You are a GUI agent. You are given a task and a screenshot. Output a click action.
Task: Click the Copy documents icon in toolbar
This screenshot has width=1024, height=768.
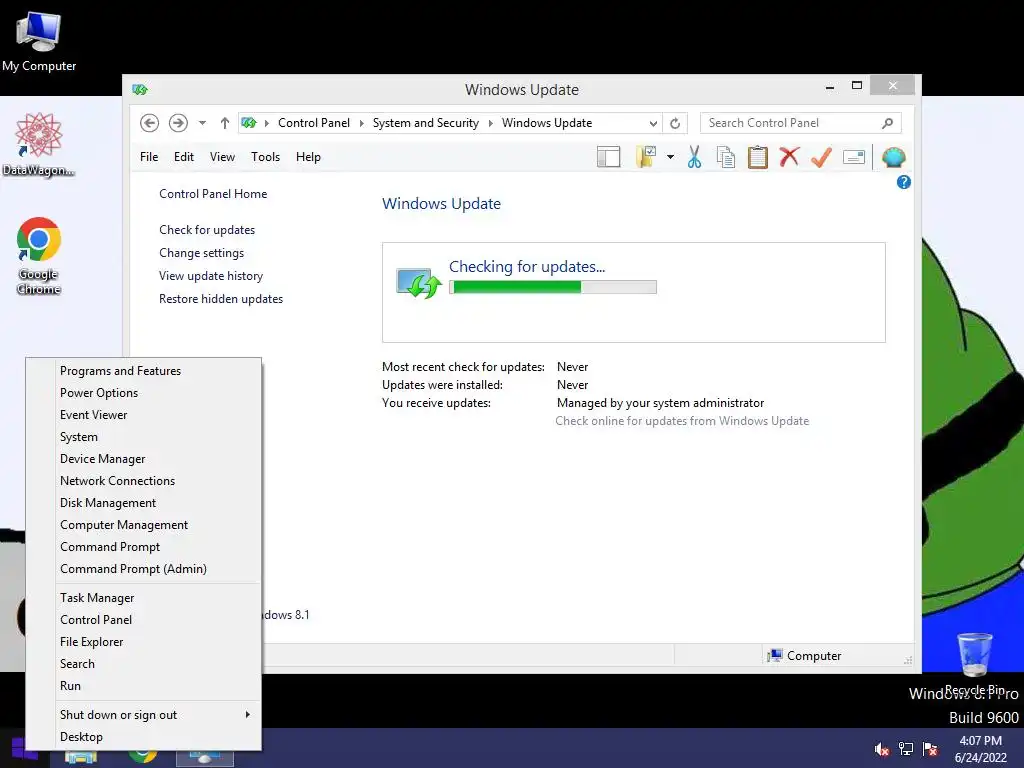(726, 157)
